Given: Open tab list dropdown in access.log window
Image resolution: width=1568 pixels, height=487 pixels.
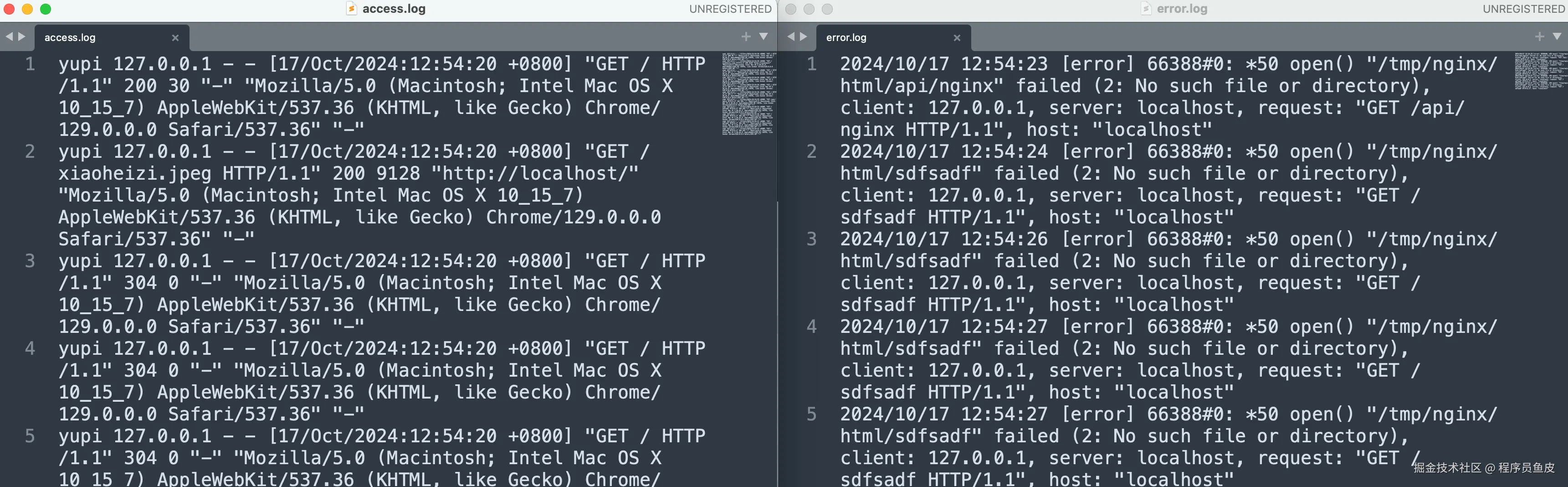Looking at the screenshot, I should (x=764, y=36).
